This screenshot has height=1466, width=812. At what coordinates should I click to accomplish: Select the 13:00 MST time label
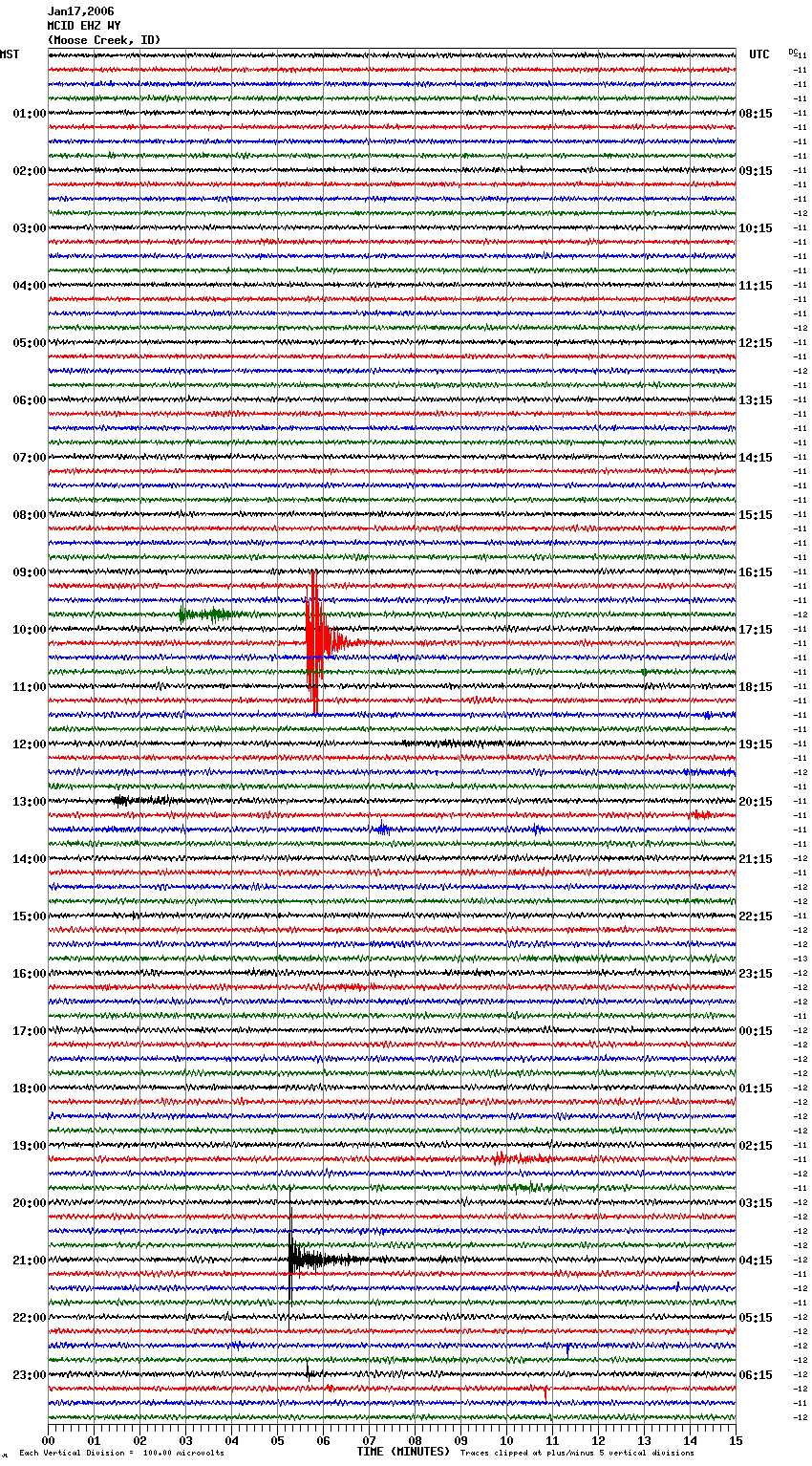(x=29, y=802)
